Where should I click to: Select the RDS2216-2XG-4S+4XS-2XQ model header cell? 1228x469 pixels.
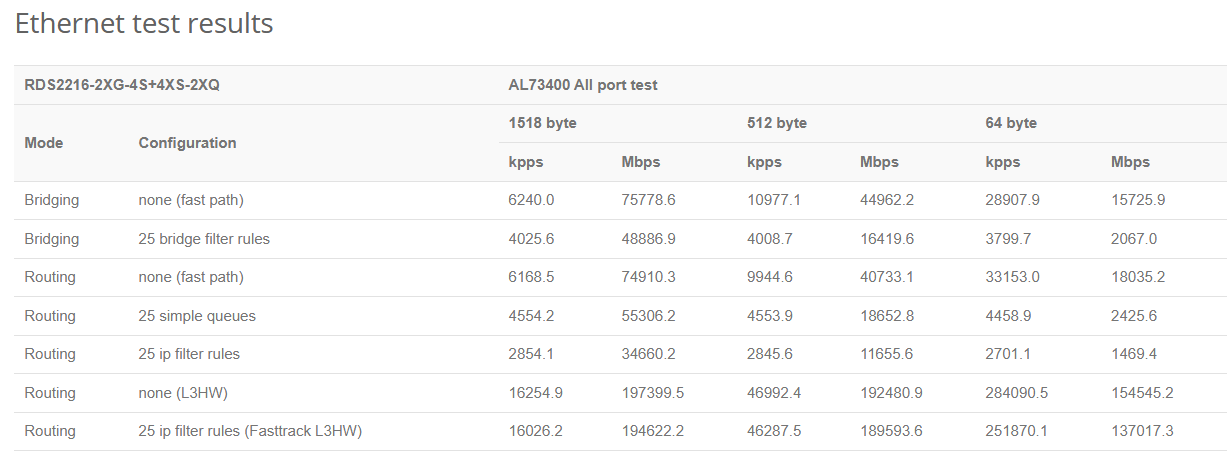pyautogui.click(x=122, y=85)
